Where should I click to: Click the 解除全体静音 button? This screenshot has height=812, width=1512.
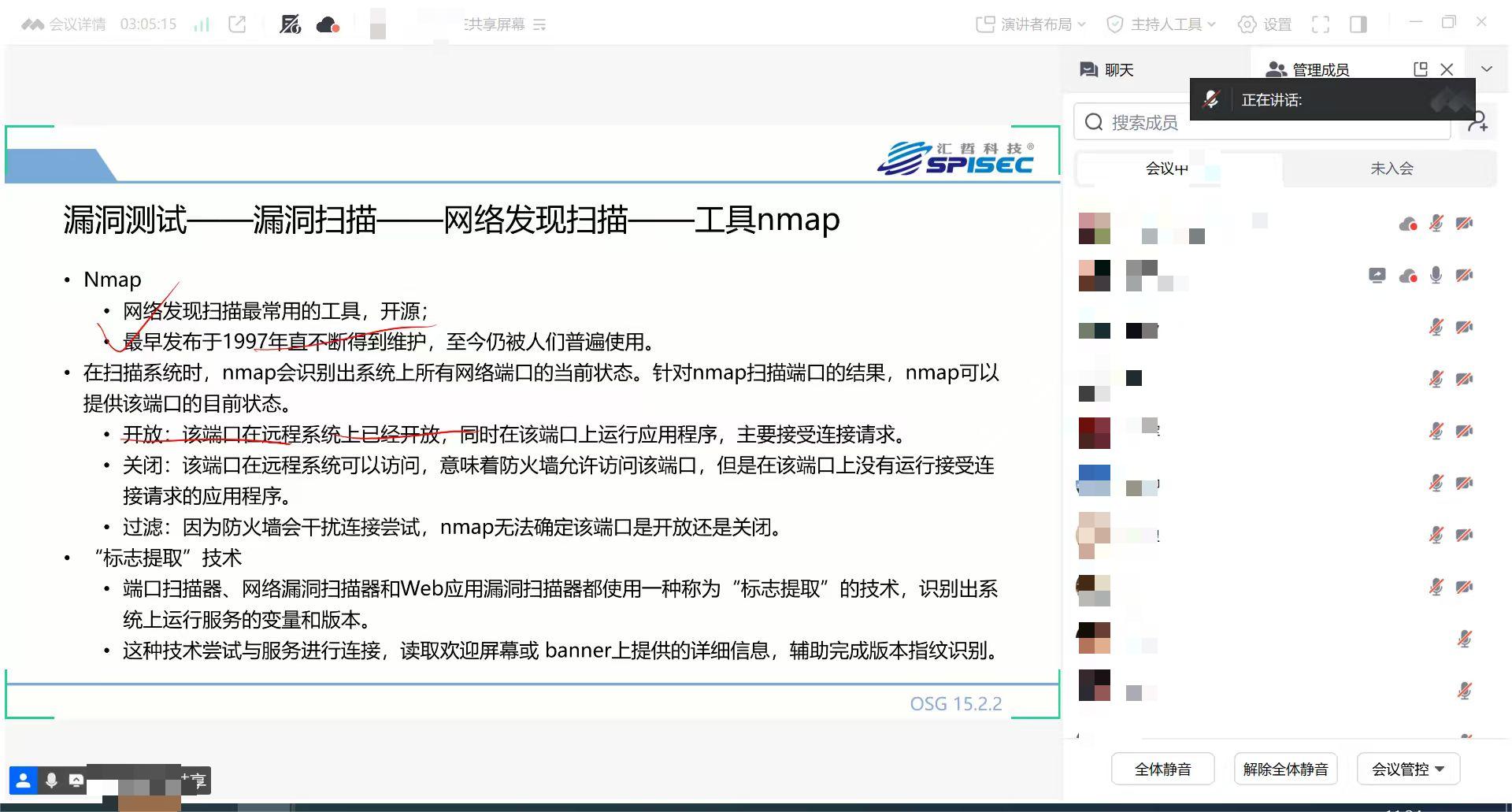point(1285,769)
